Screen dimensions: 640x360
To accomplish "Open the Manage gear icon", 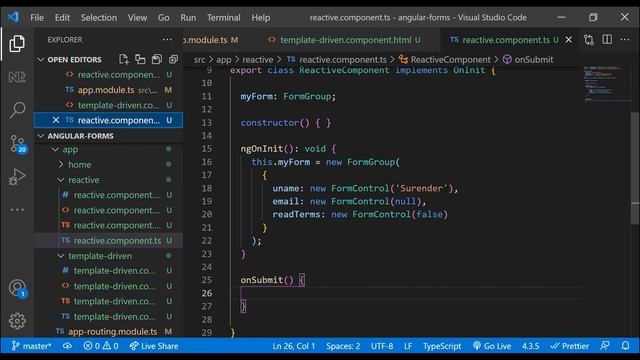I will [x=17, y=321].
